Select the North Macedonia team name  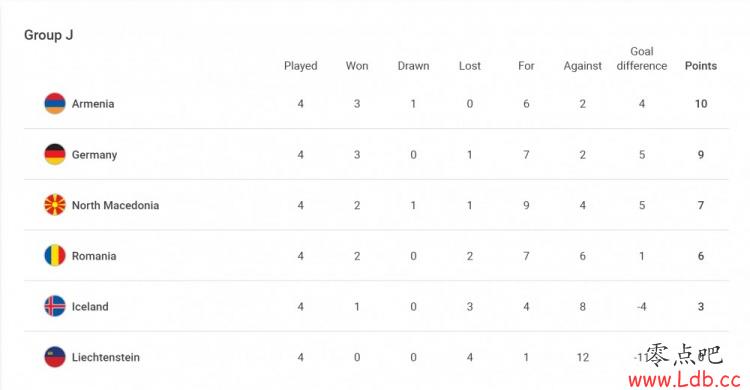coord(115,205)
